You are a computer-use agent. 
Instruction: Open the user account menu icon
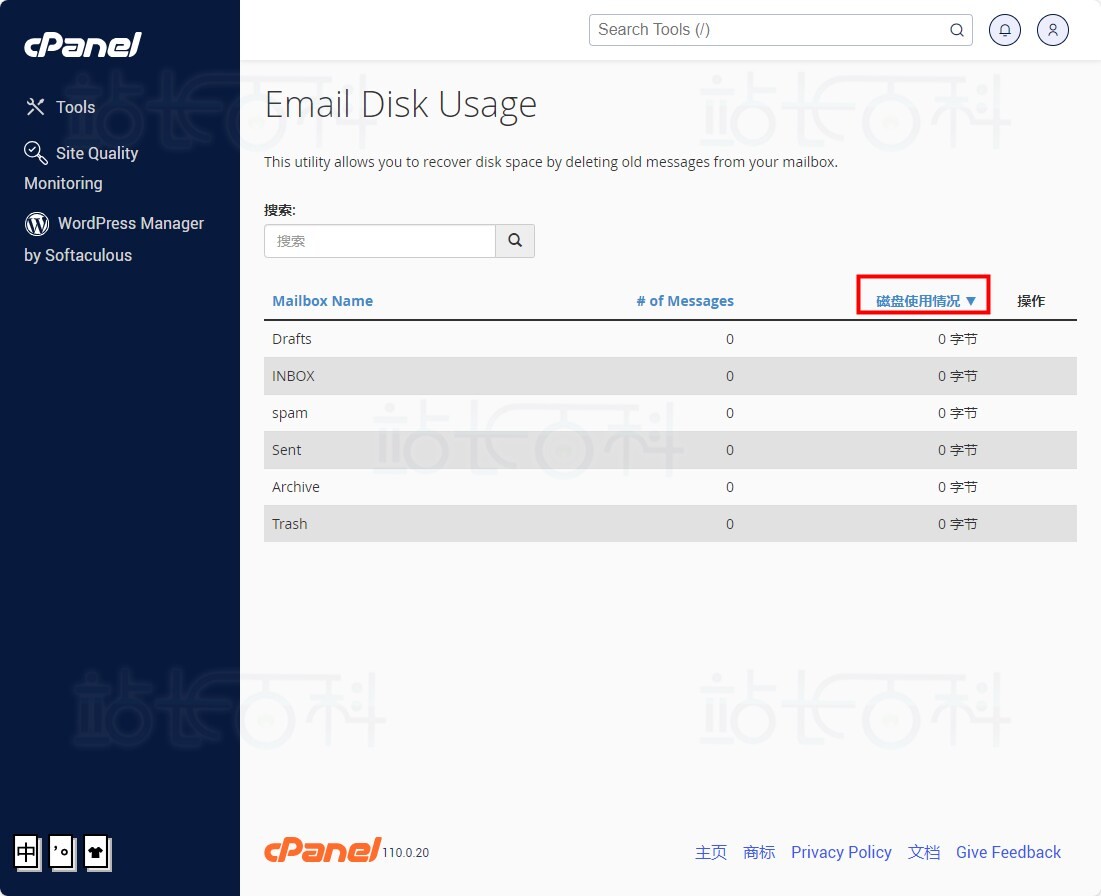(1052, 30)
